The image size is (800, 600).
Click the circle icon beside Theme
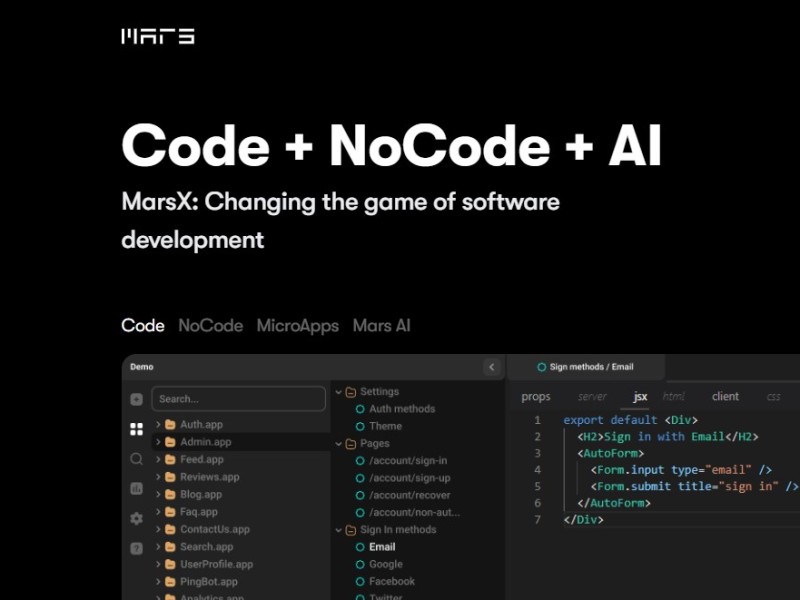pos(360,427)
